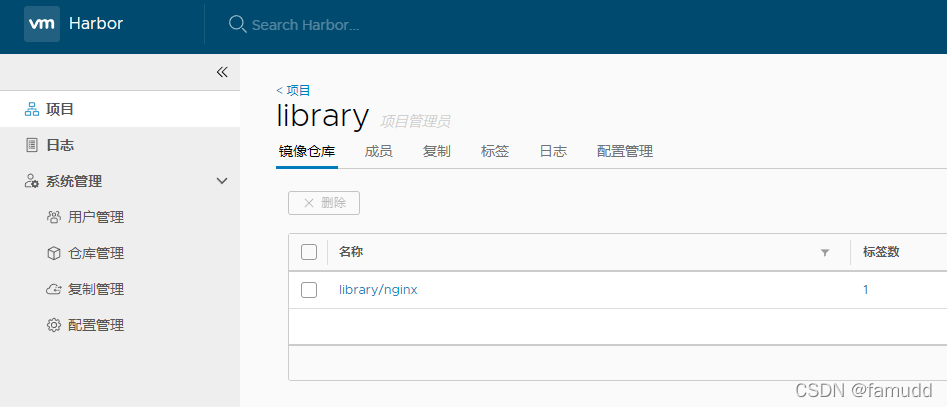
Task: Collapse the 系统管理 section chevron
Action: [x=222, y=181]
